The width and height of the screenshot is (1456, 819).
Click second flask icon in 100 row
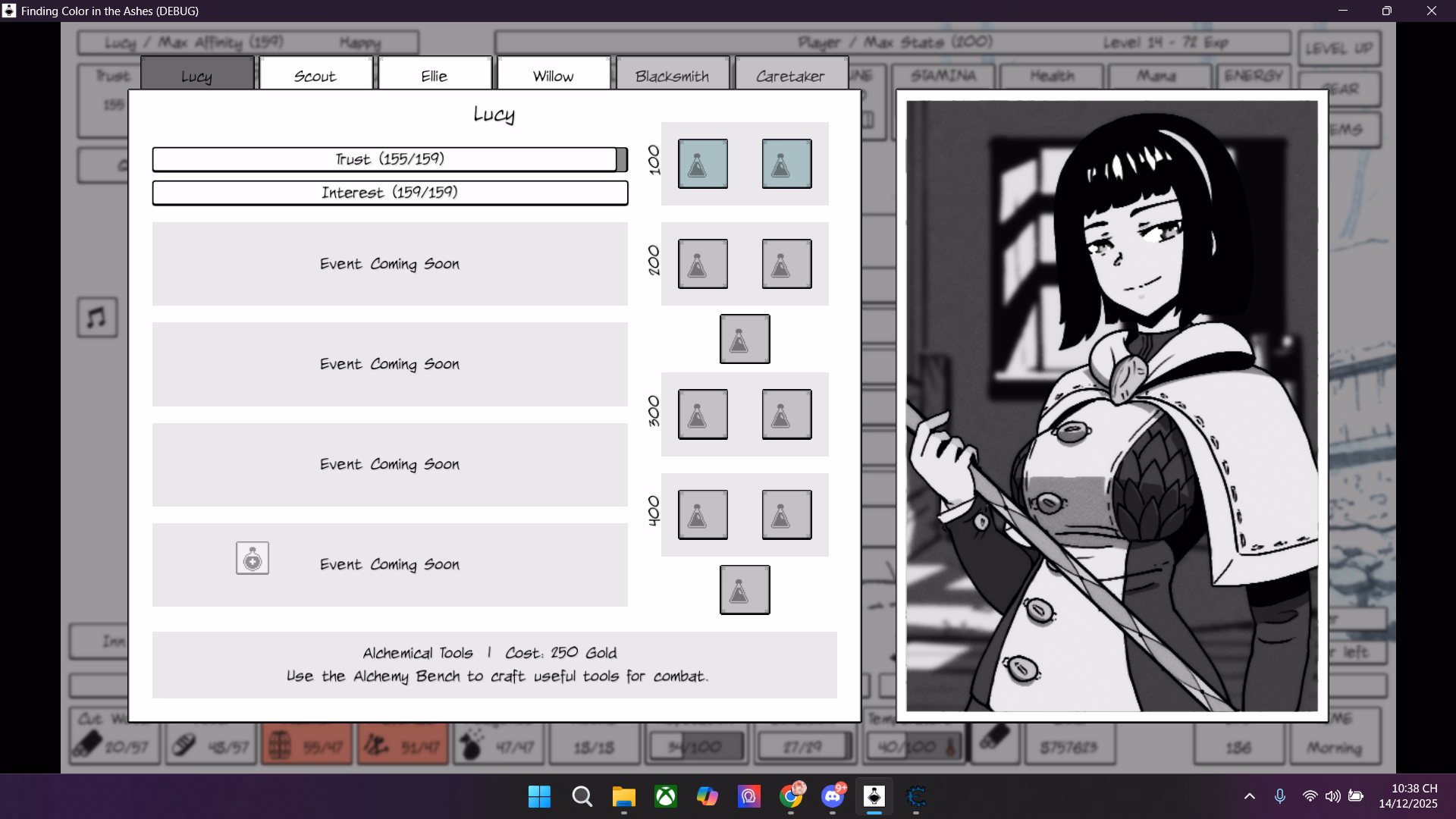(786, 164)
